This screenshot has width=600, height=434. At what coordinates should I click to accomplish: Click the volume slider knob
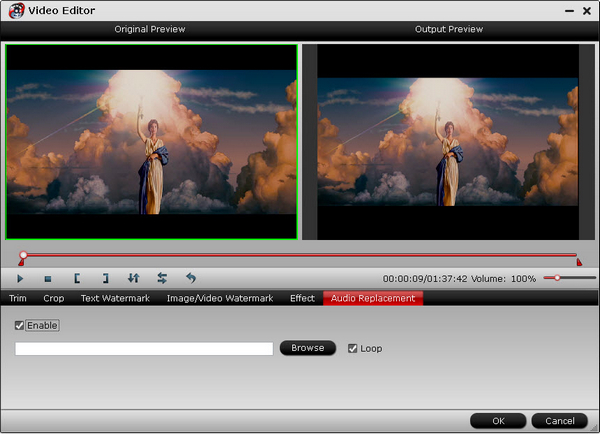tap(557, 278)
